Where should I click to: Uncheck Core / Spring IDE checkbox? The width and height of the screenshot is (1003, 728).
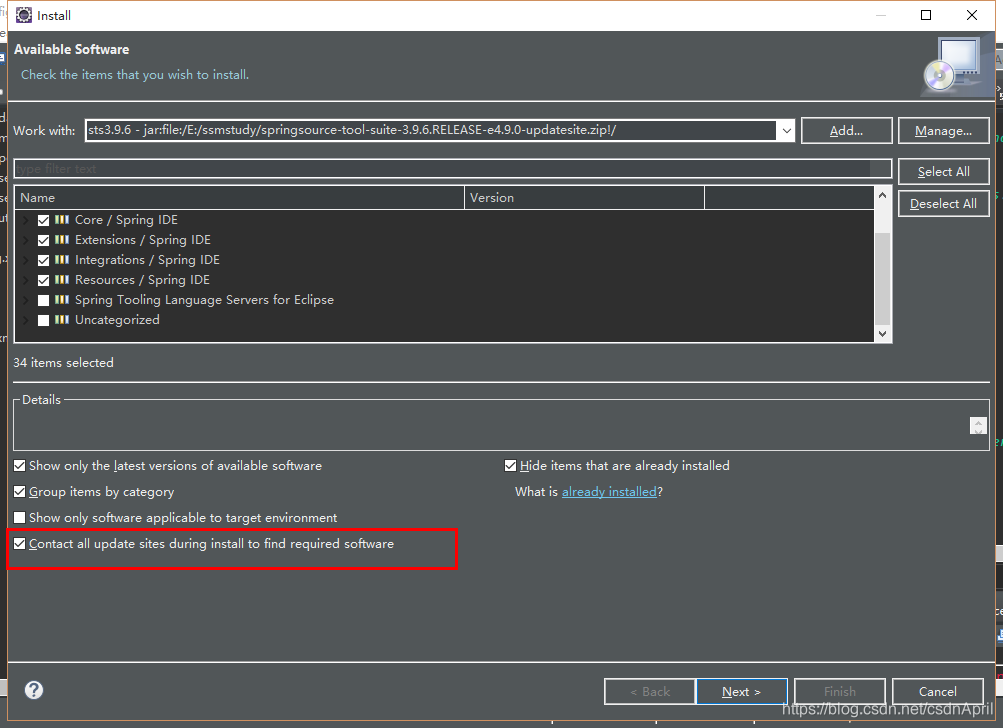43,220
